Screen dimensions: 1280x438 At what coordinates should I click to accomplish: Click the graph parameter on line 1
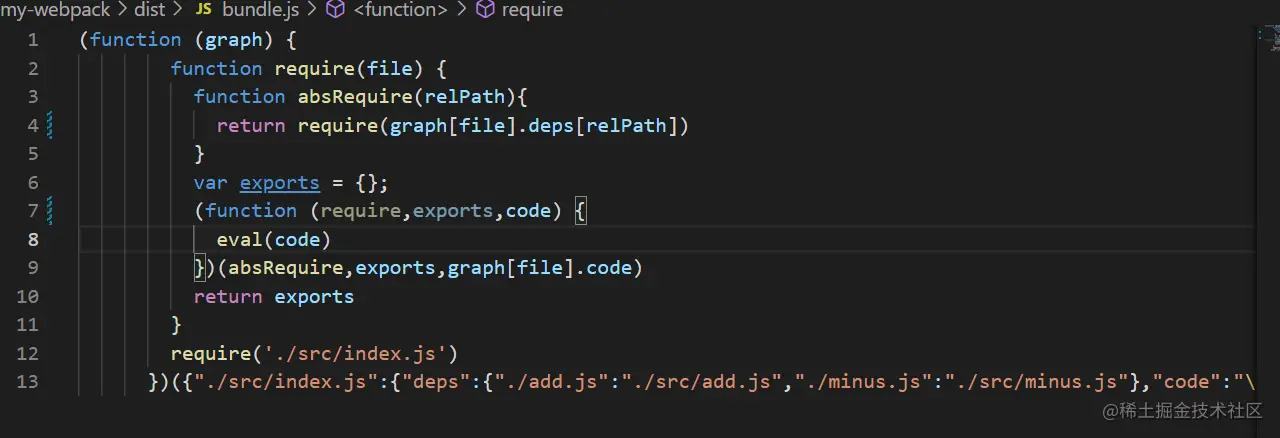(233, 40)
